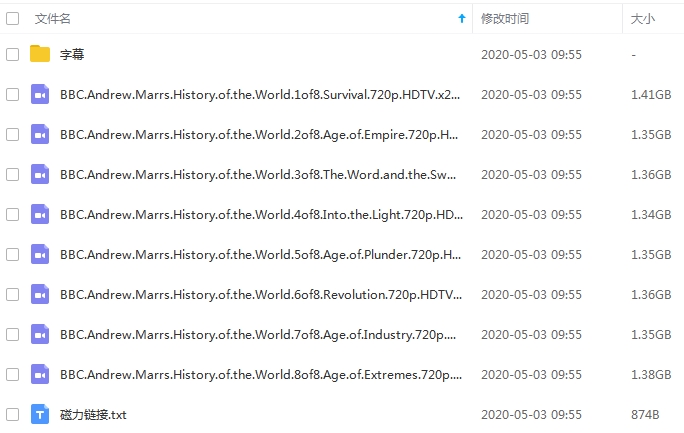This screenshot has width=684, height=433.
Task: Click video icon of 6of8.Revolution file
Action: 40,294
